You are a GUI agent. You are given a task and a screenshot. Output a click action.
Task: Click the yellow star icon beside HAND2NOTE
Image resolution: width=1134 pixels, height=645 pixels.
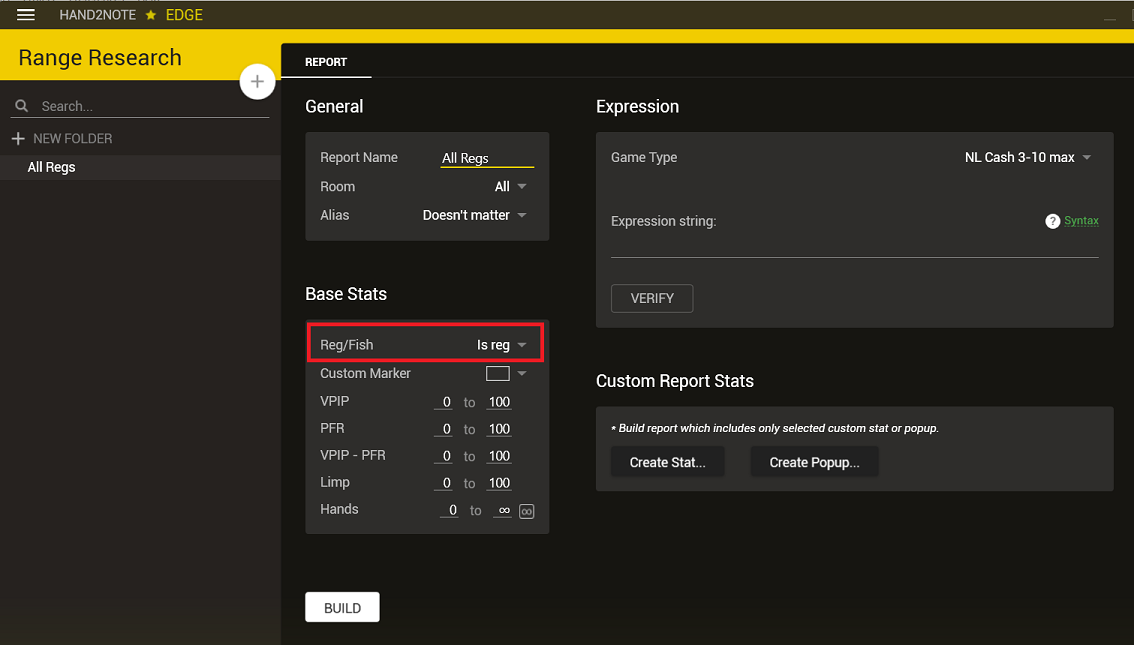150,14
